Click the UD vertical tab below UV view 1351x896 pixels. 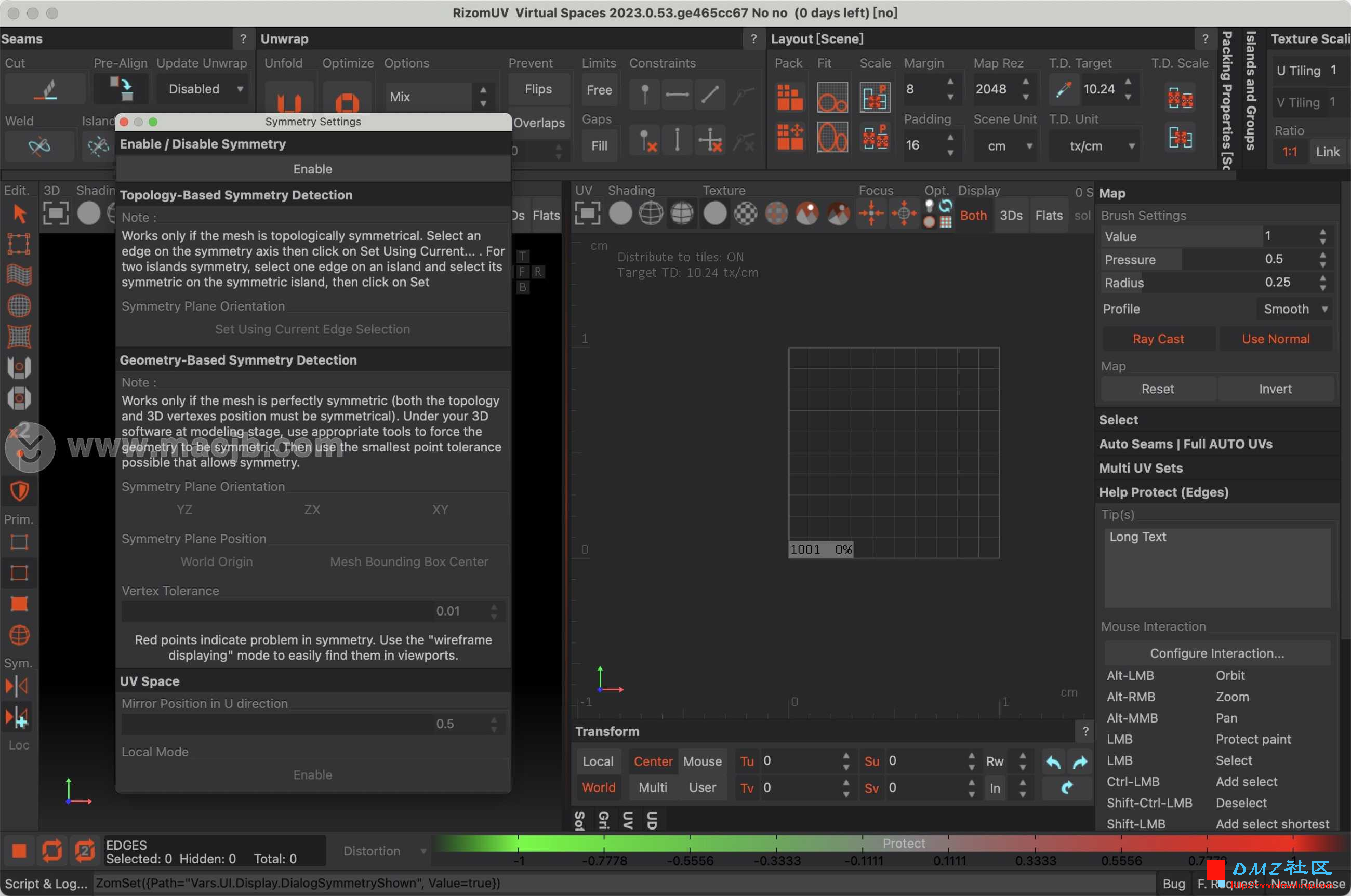pyautogui.click(x=652, y=821)
